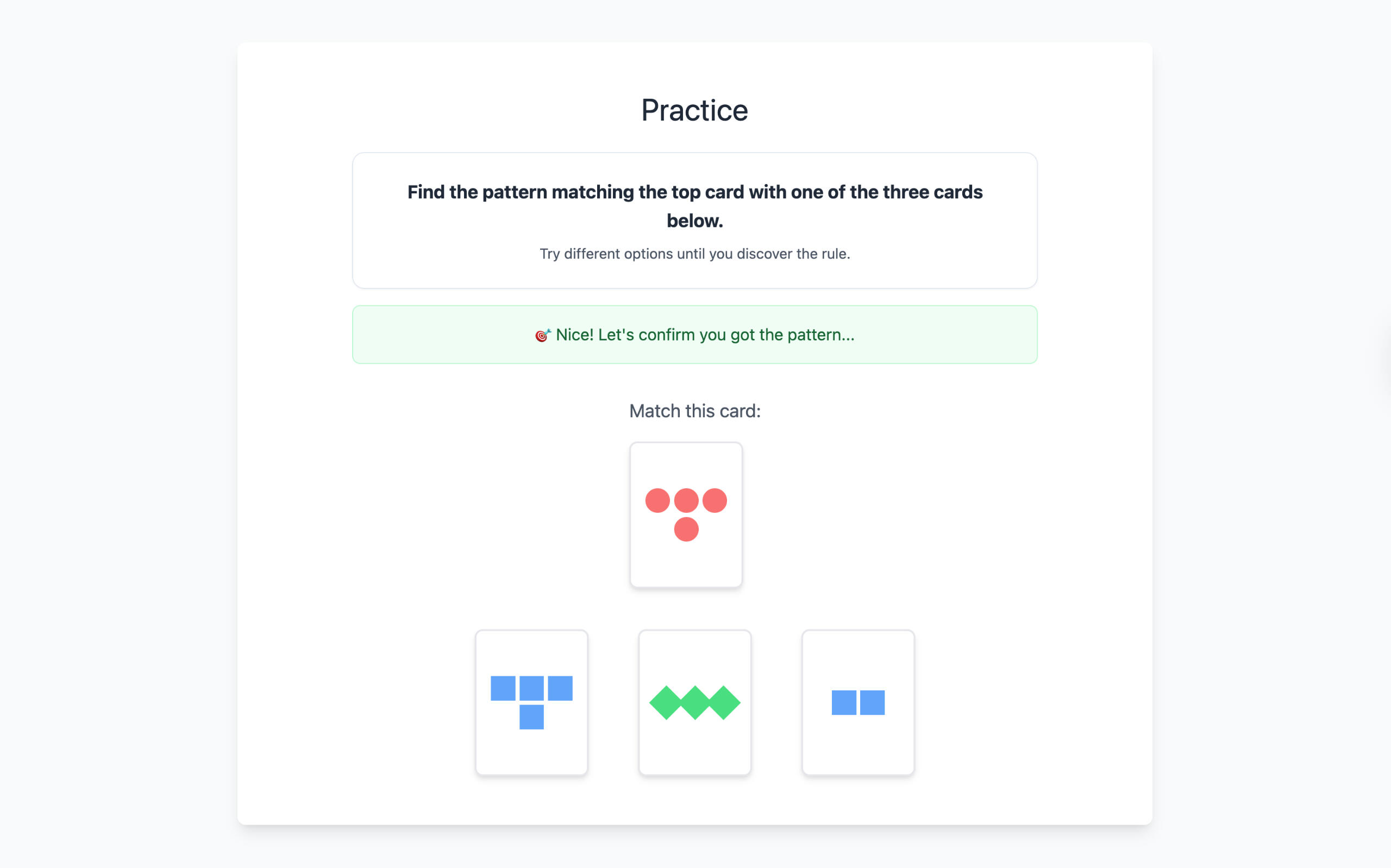Viewport: 1391px width, 868px height.
Task: Click the rightmost red circle on the top card
Action: coord(715,501)
